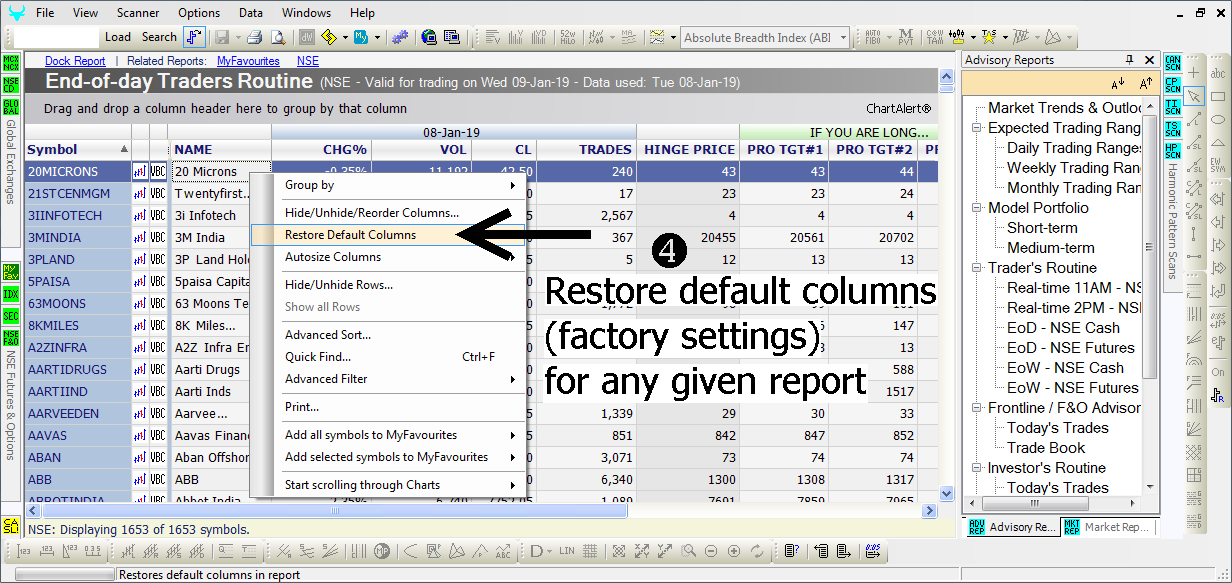Click the SEC green icon in left sidebar
This screenshot has height=583, width=1232.
(10, 315)
